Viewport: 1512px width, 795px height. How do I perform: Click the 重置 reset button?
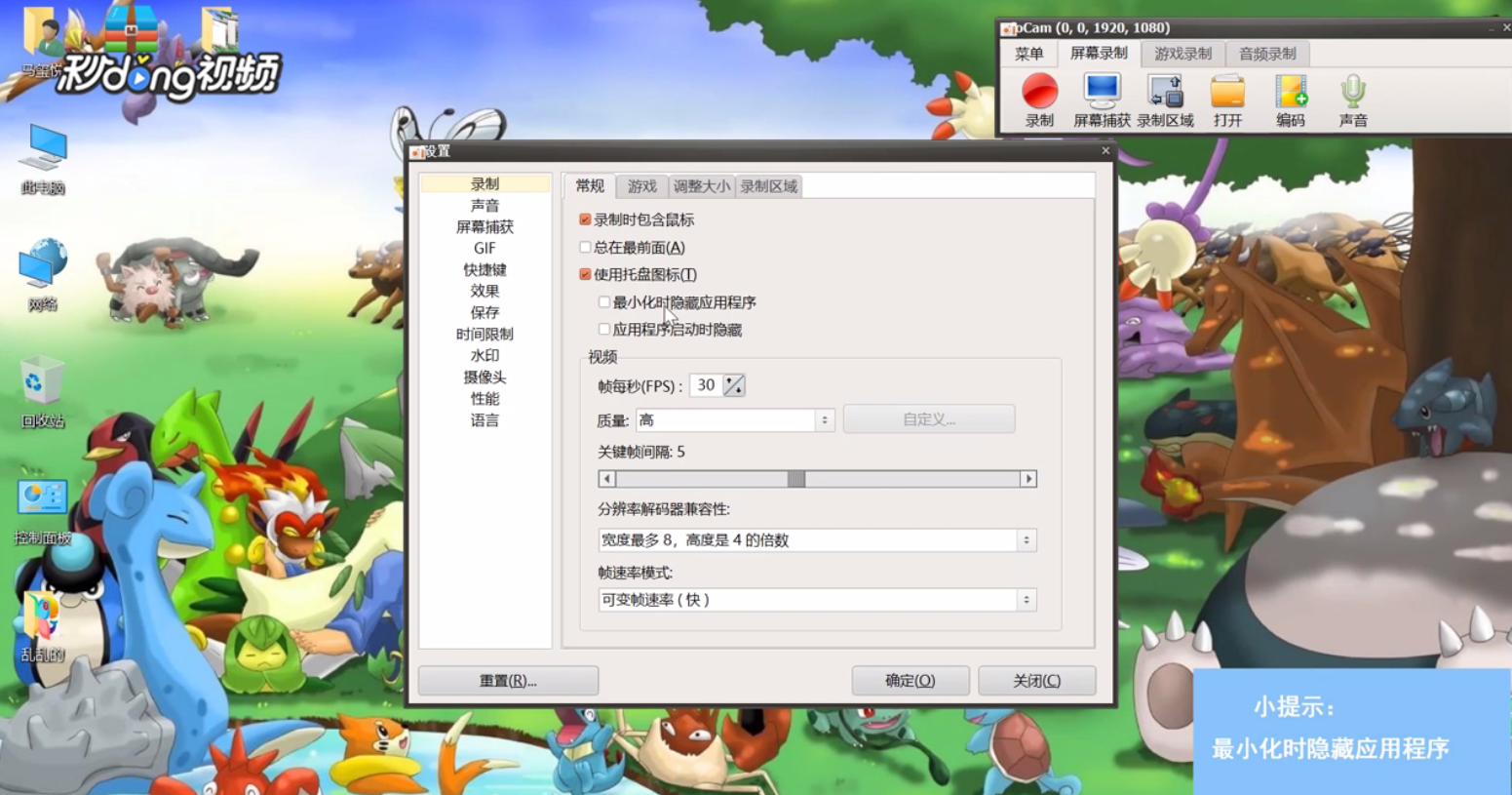pos(508,680)
